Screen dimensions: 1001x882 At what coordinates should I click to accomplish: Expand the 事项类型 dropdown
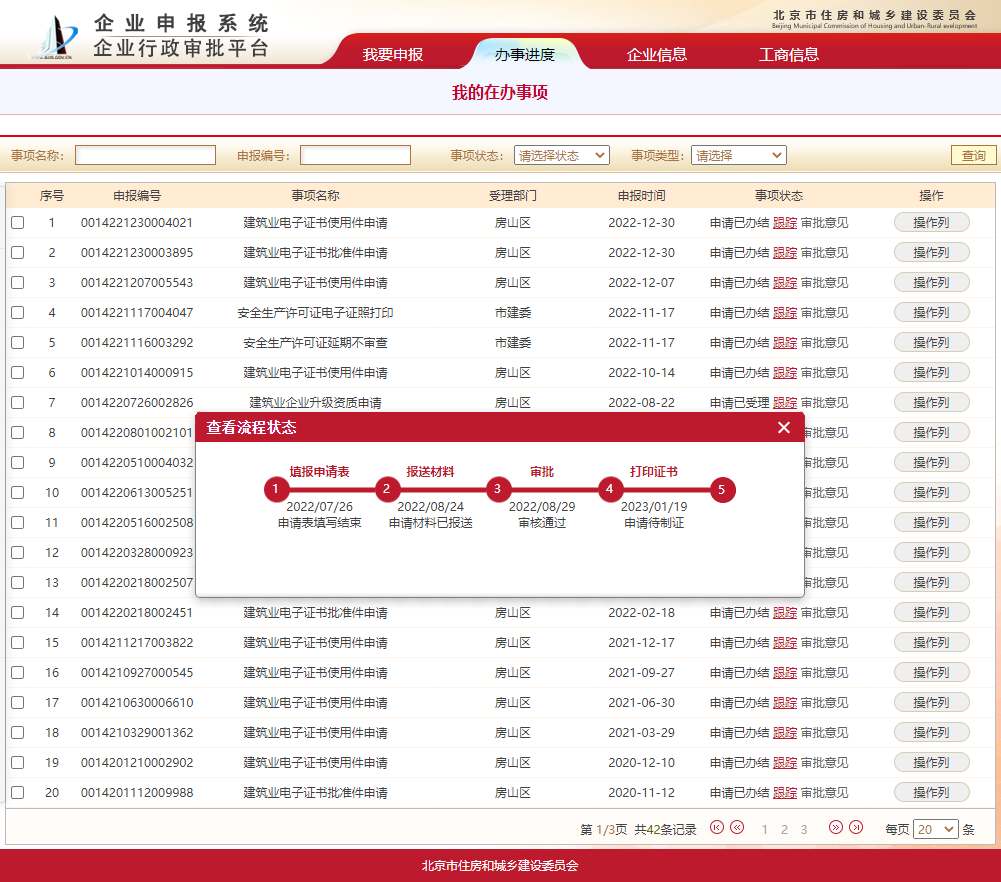point(738,155)
